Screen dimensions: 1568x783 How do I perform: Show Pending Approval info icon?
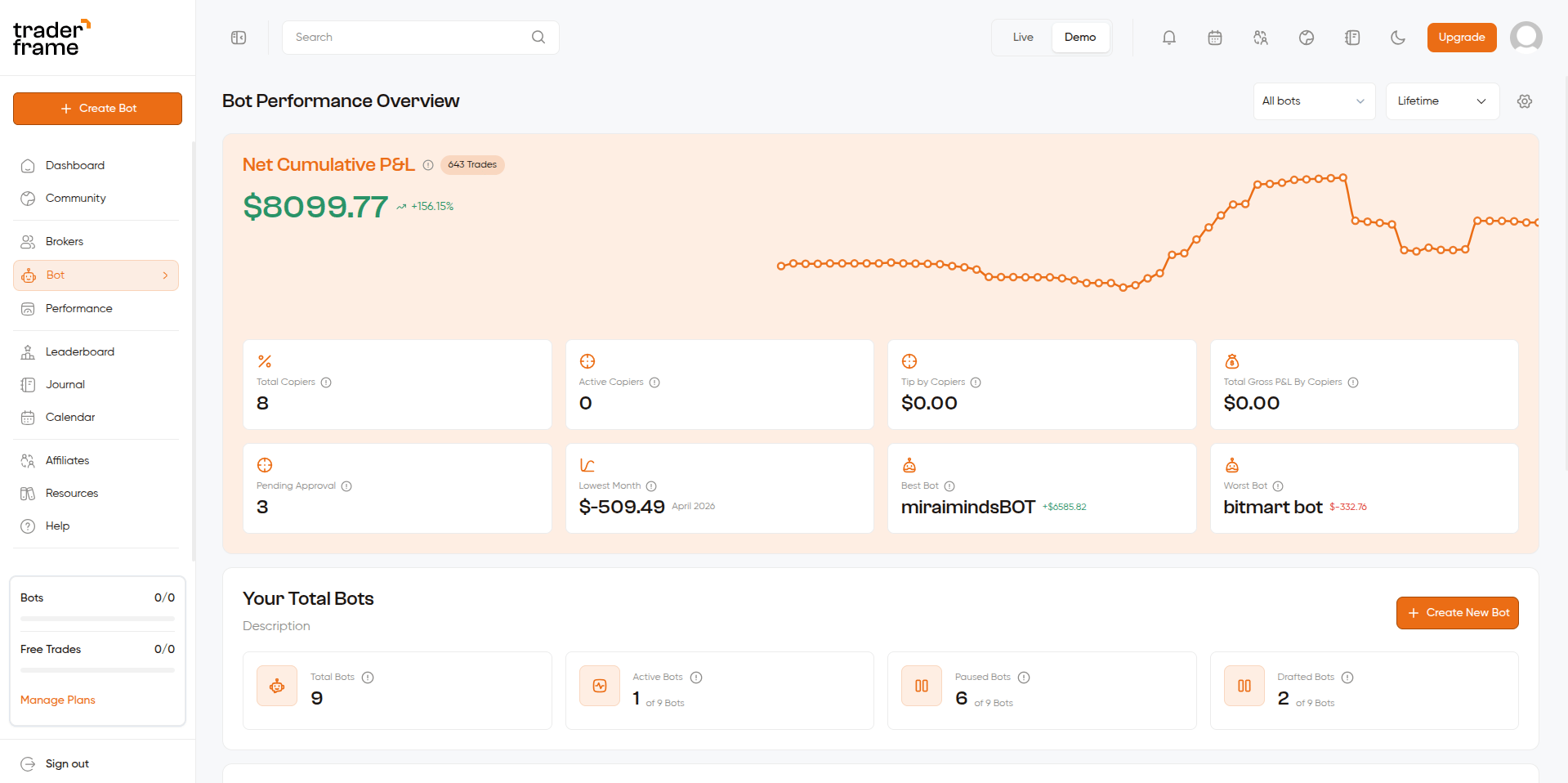pyautogui.click(x=346, y=486)
